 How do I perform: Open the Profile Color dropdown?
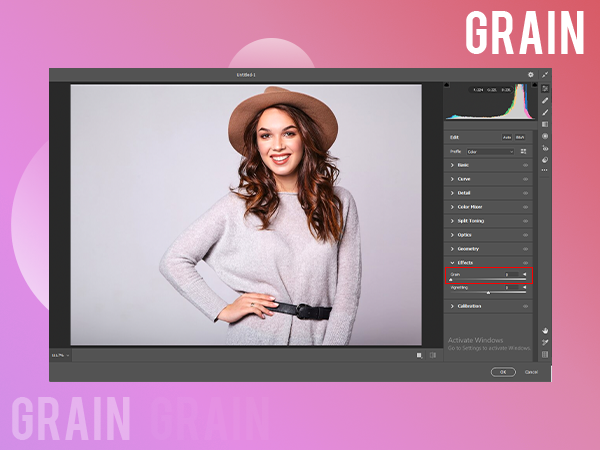pos(490,152)
